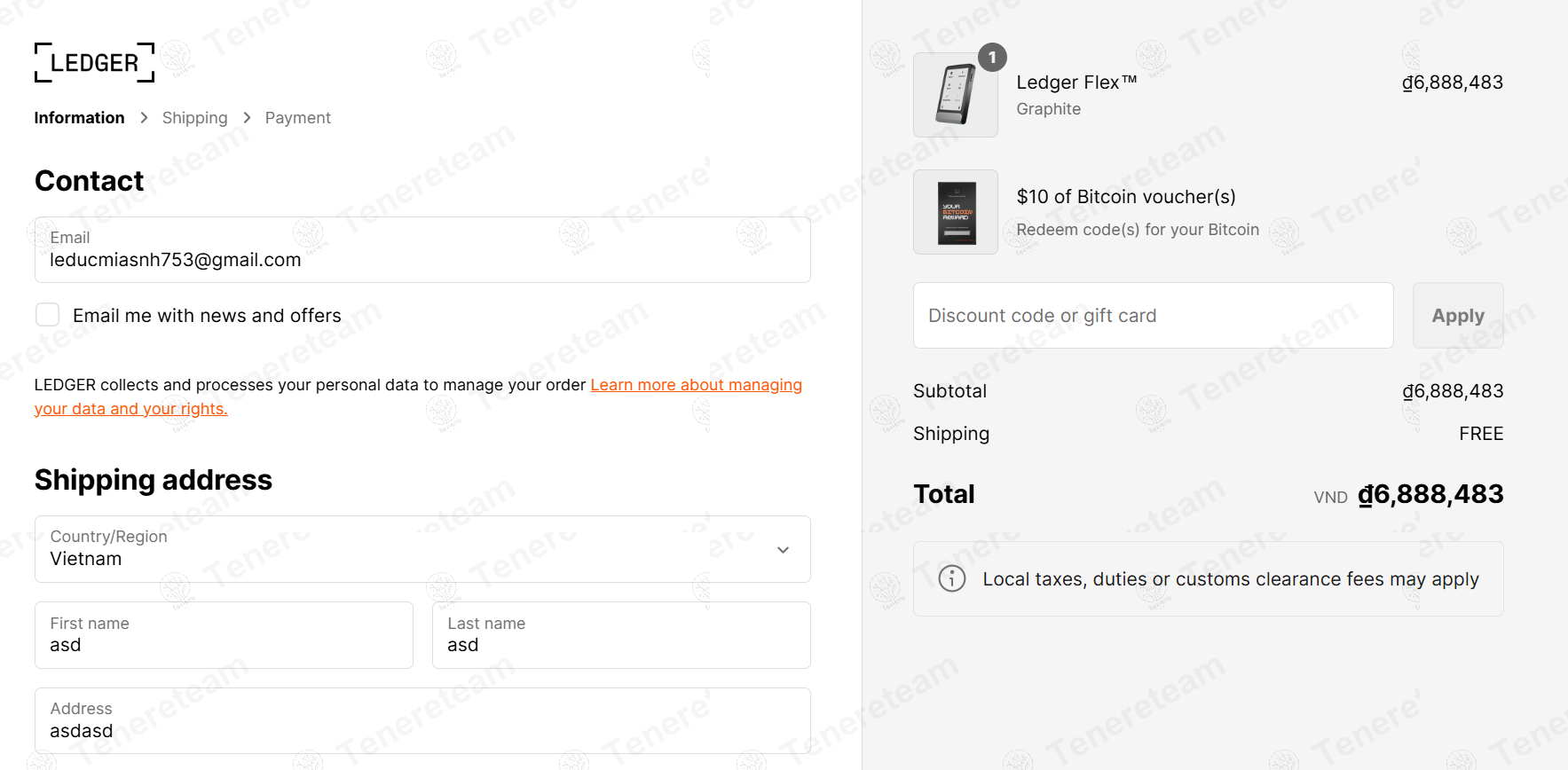Click the Ledger logo
Image resolution: width=1568 pixels, height=770 pixels.
click(94, 62)
